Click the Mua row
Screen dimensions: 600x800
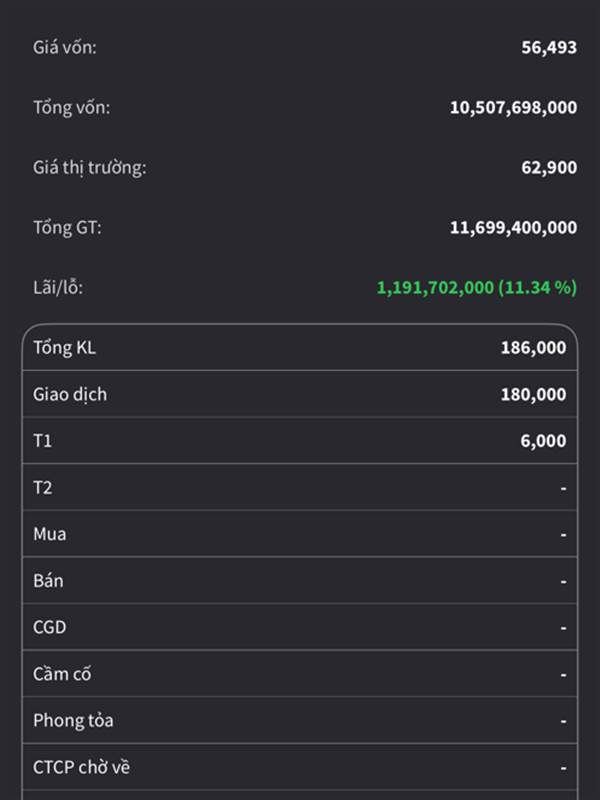pyautogui.click(x=299, y=534)
